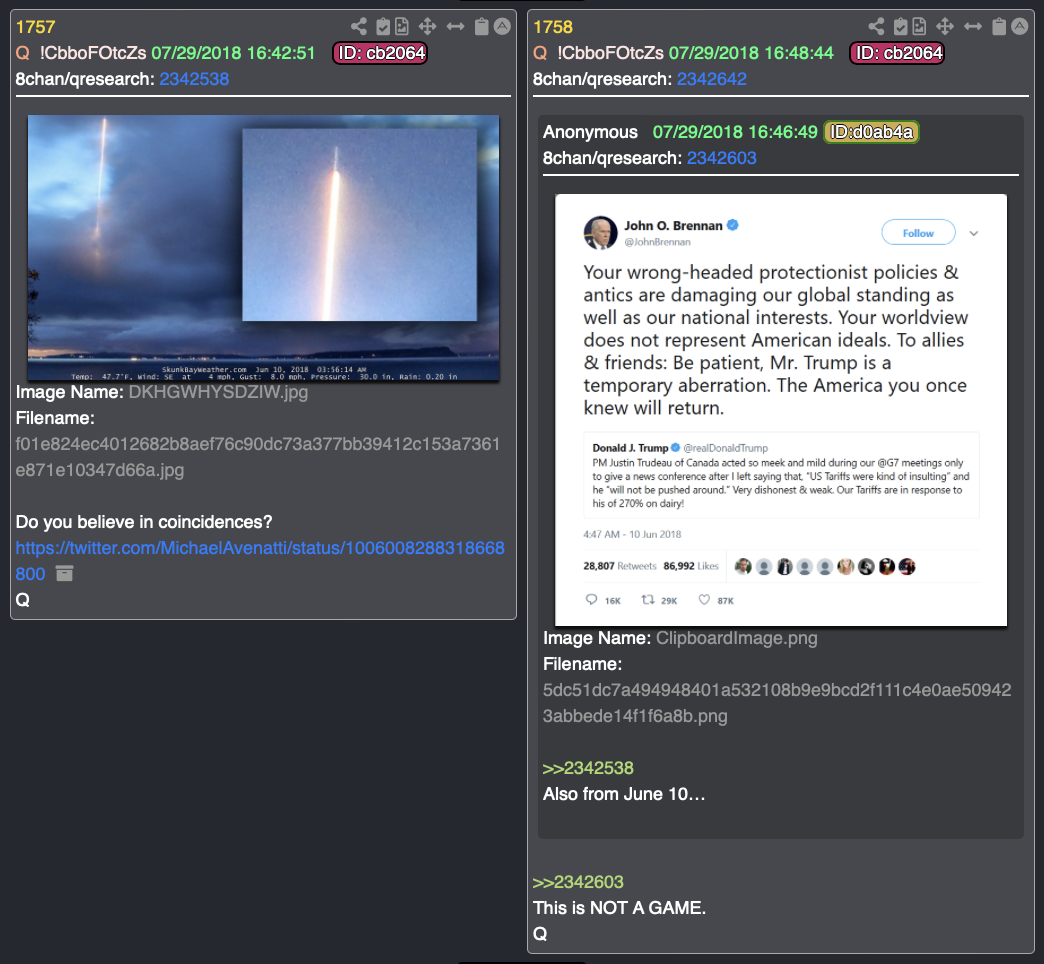Open the 8chan link 2342538
The width and height of the screenshot is (1044, 964).
194,79
